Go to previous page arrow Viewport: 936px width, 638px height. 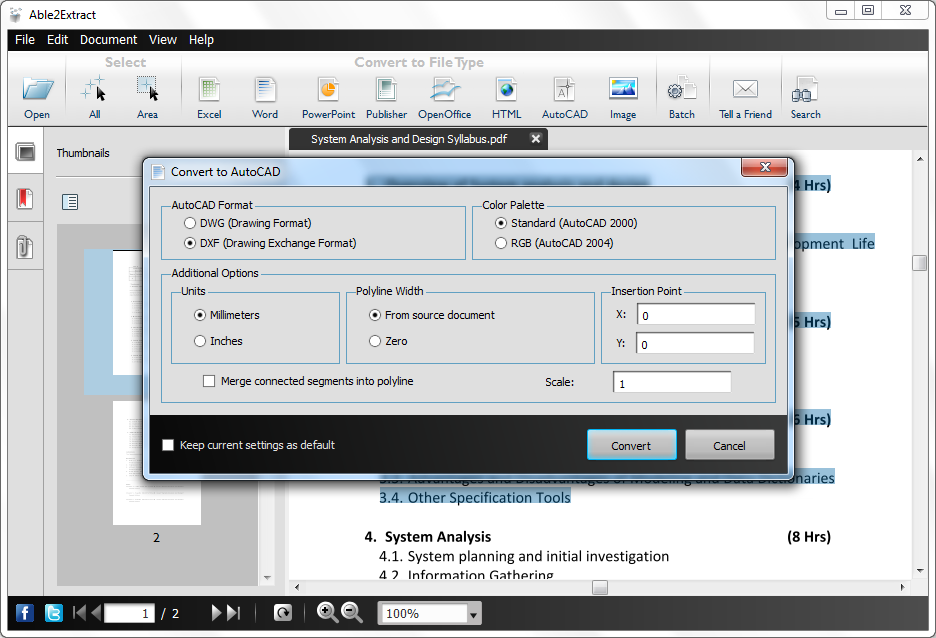point(96,613)
